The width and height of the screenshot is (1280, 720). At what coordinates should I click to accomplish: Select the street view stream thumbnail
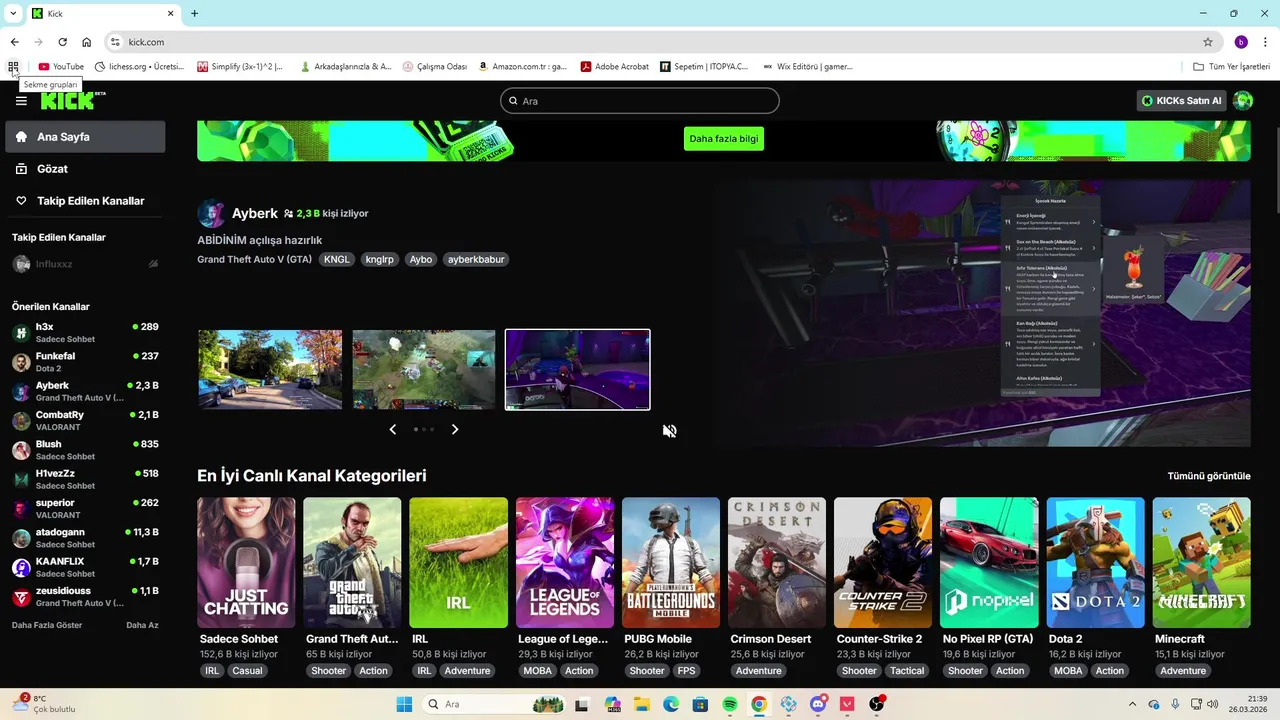pyautogui.click(x=270, y=369)
